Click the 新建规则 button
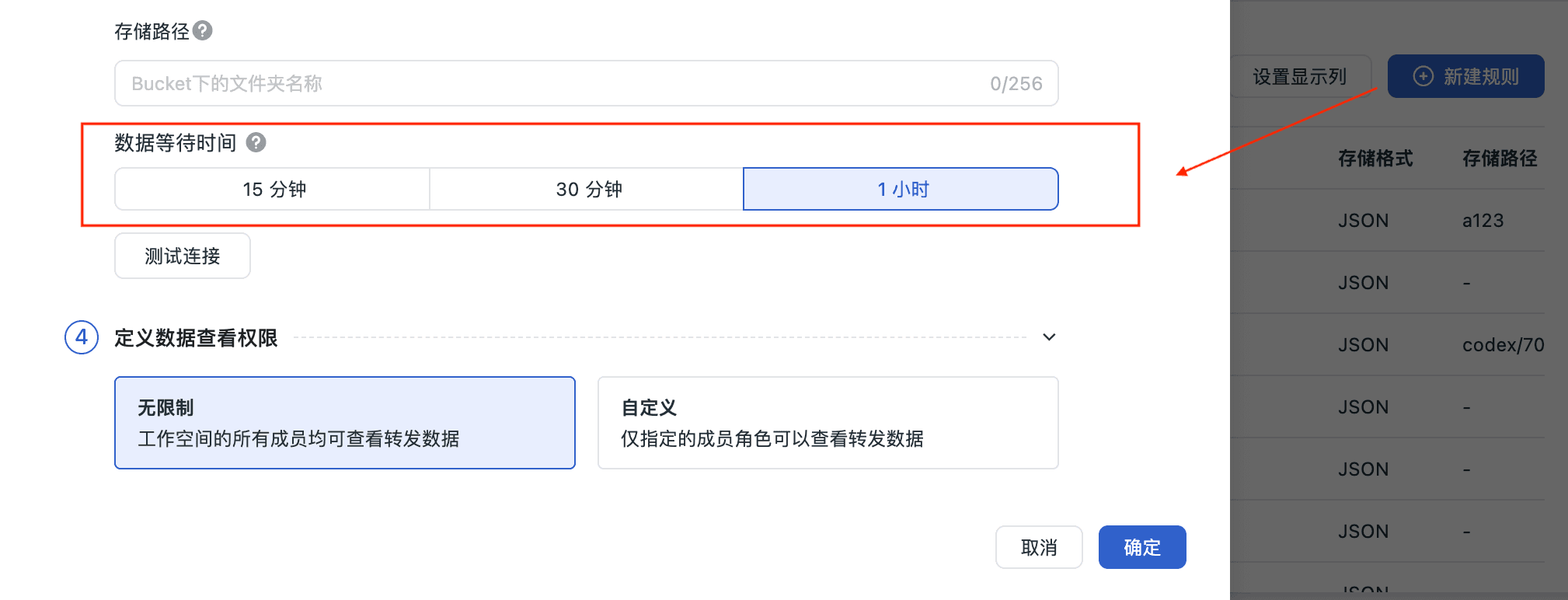This screenshot has width=1568, height=600. click(1466, 76)
